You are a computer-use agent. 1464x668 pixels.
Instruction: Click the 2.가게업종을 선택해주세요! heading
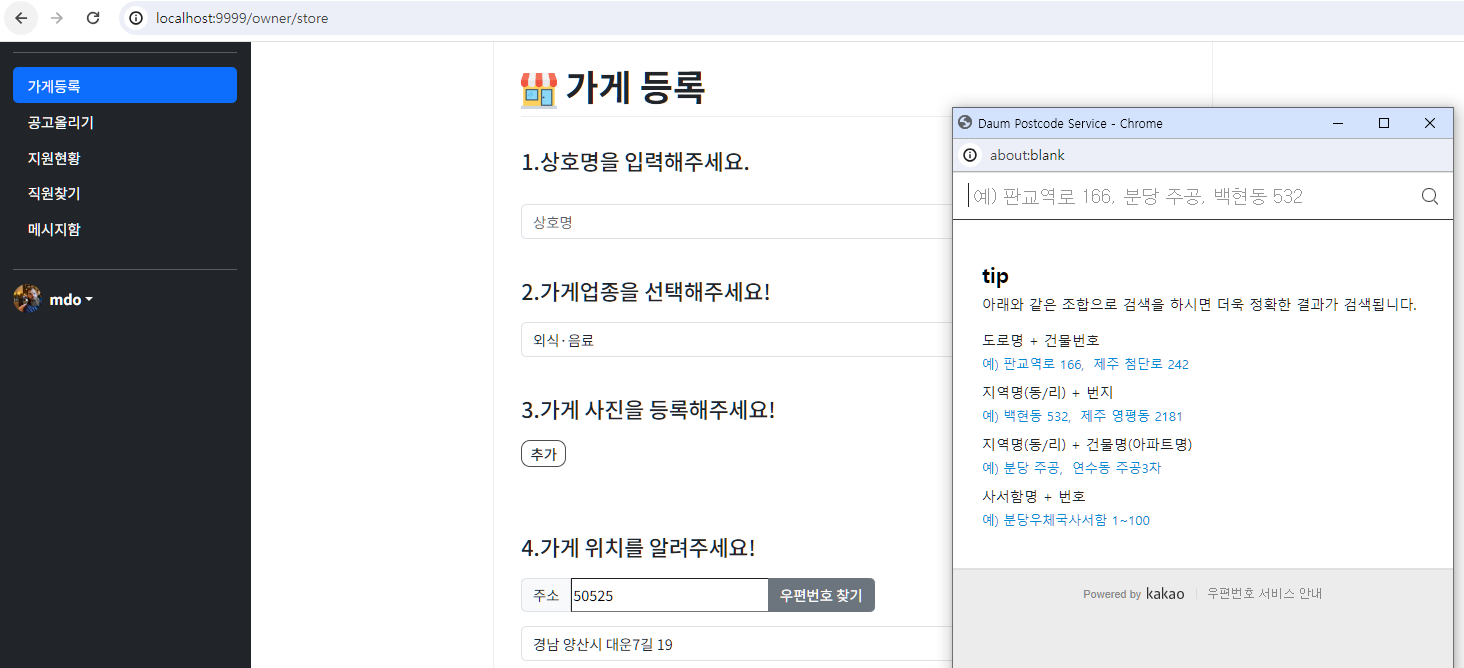click(x=646, y=292)
